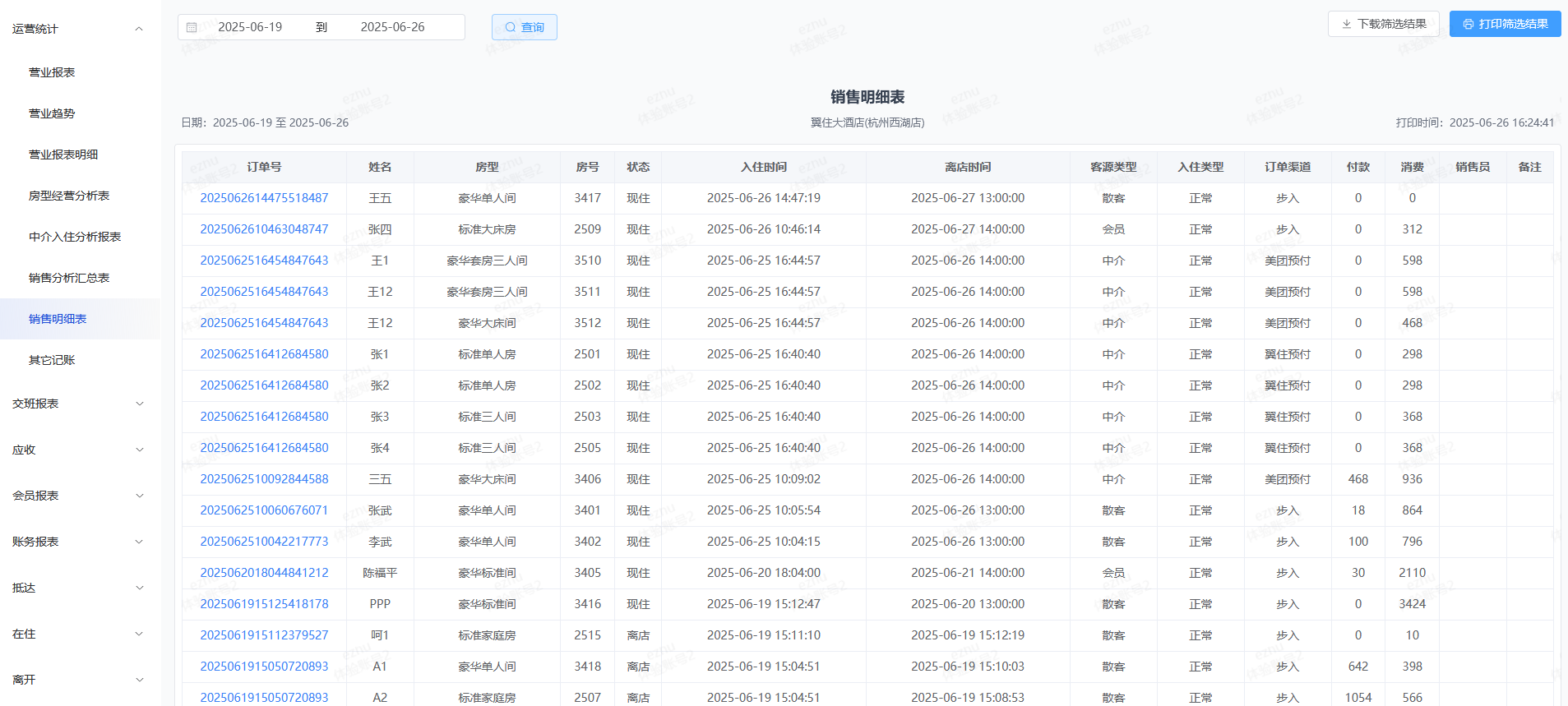Click the calendar icon in date range
The height and width of the screenshot is (706, 1568).
tap(192, 27)
